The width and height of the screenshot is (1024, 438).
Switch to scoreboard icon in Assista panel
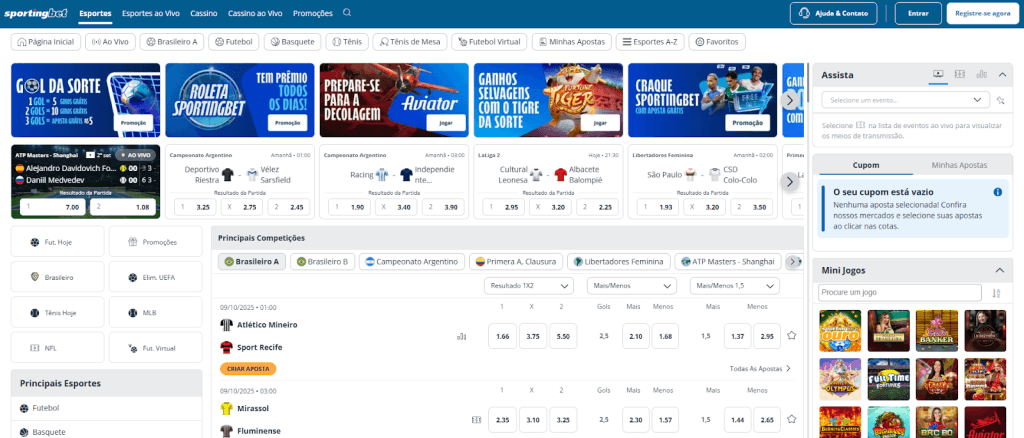[x=959, y=74]
